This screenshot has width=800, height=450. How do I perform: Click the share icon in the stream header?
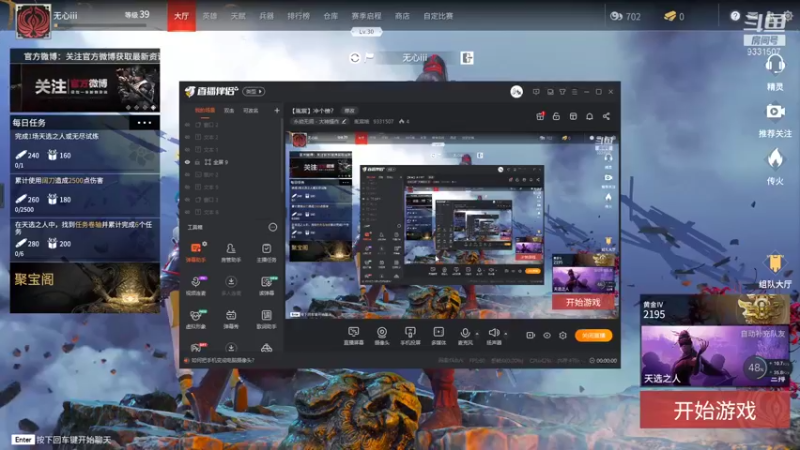606,116
